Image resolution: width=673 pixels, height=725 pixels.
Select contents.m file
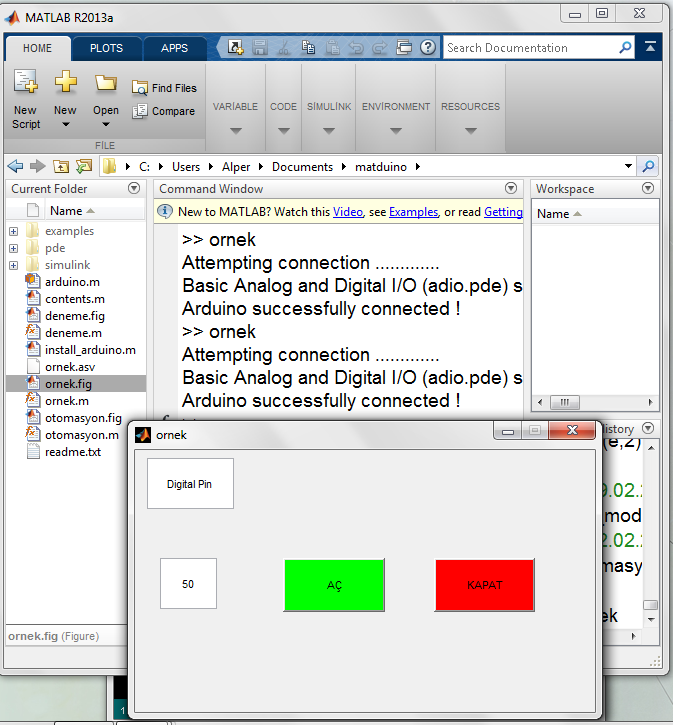75,299
